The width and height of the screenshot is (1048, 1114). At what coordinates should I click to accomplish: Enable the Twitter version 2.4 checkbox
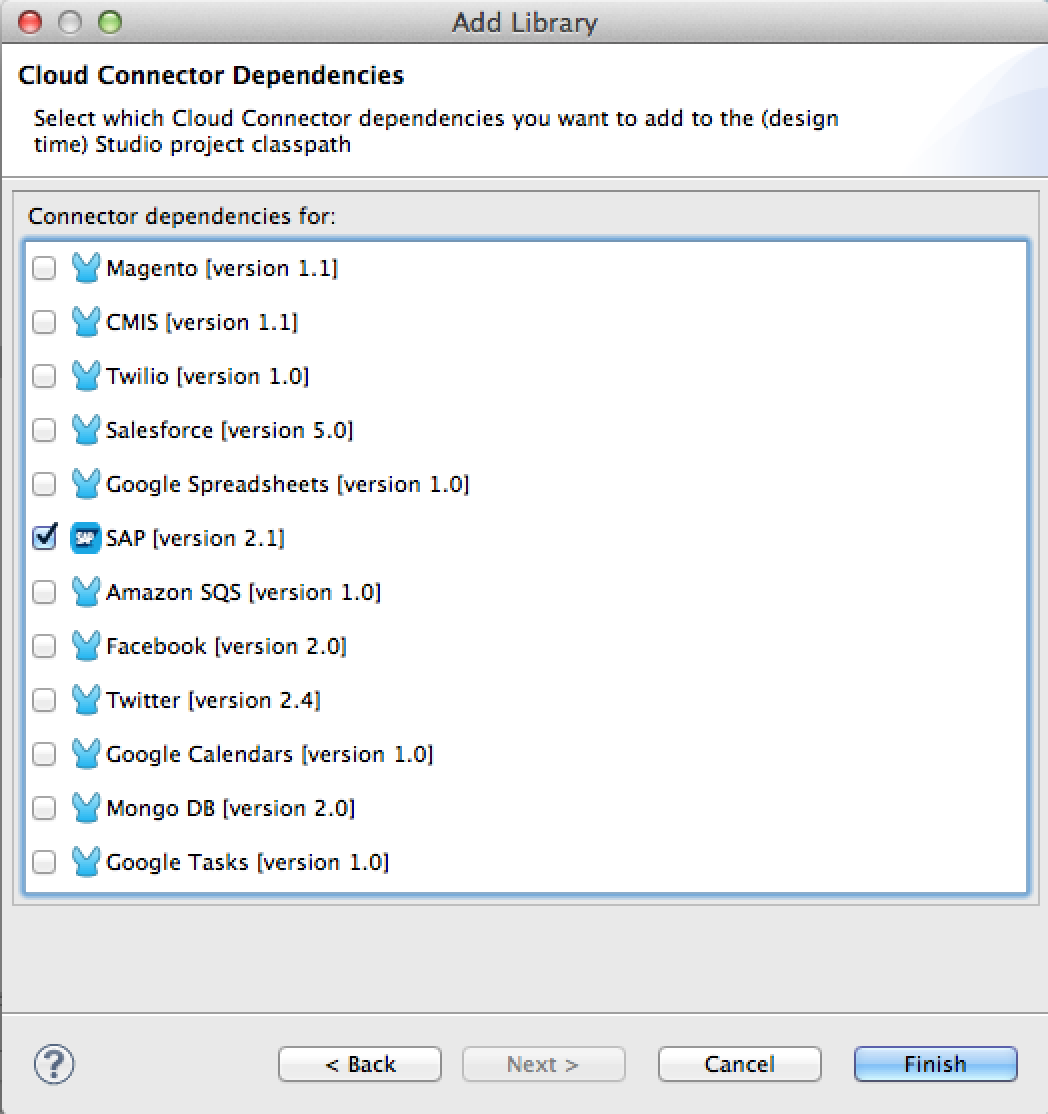[44, 700]
